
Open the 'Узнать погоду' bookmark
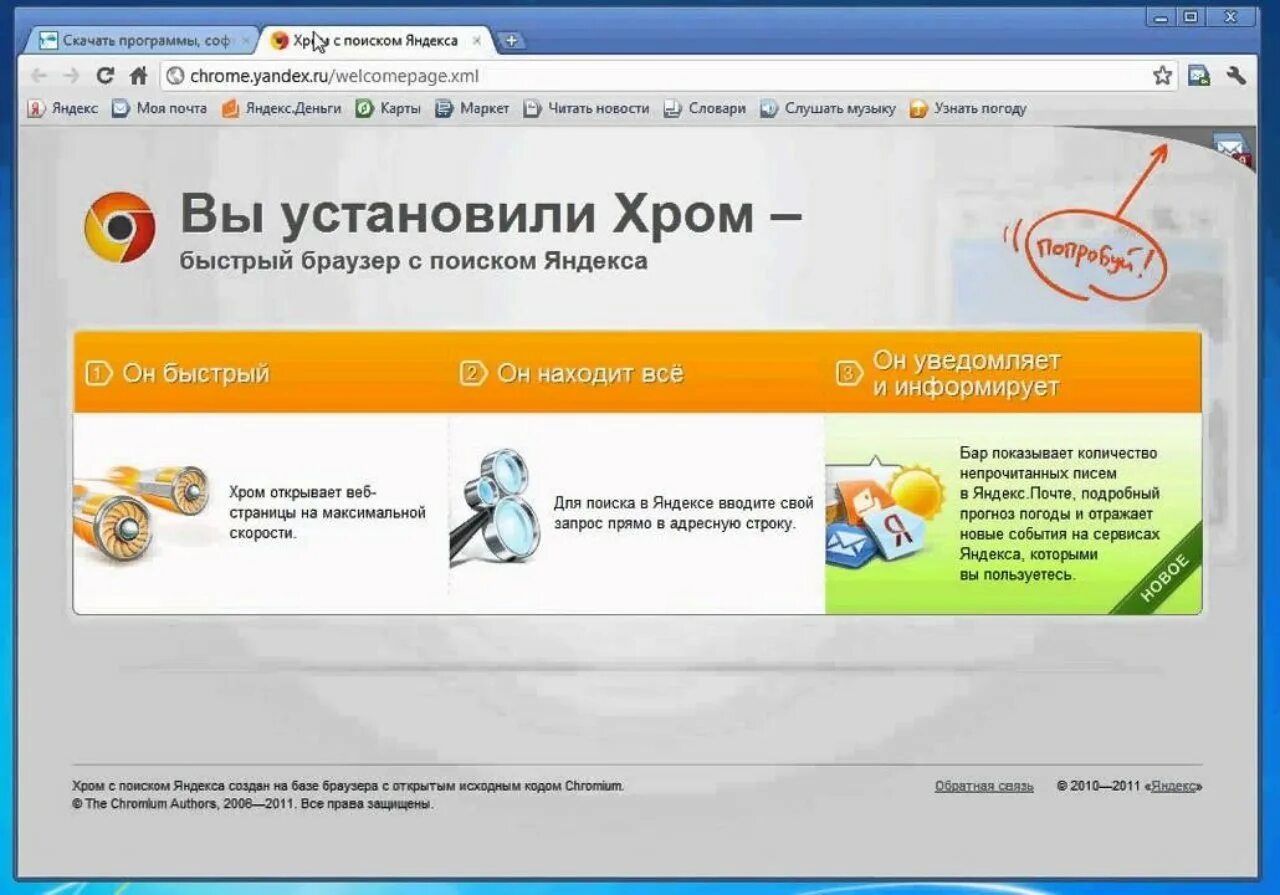(968, 108)
